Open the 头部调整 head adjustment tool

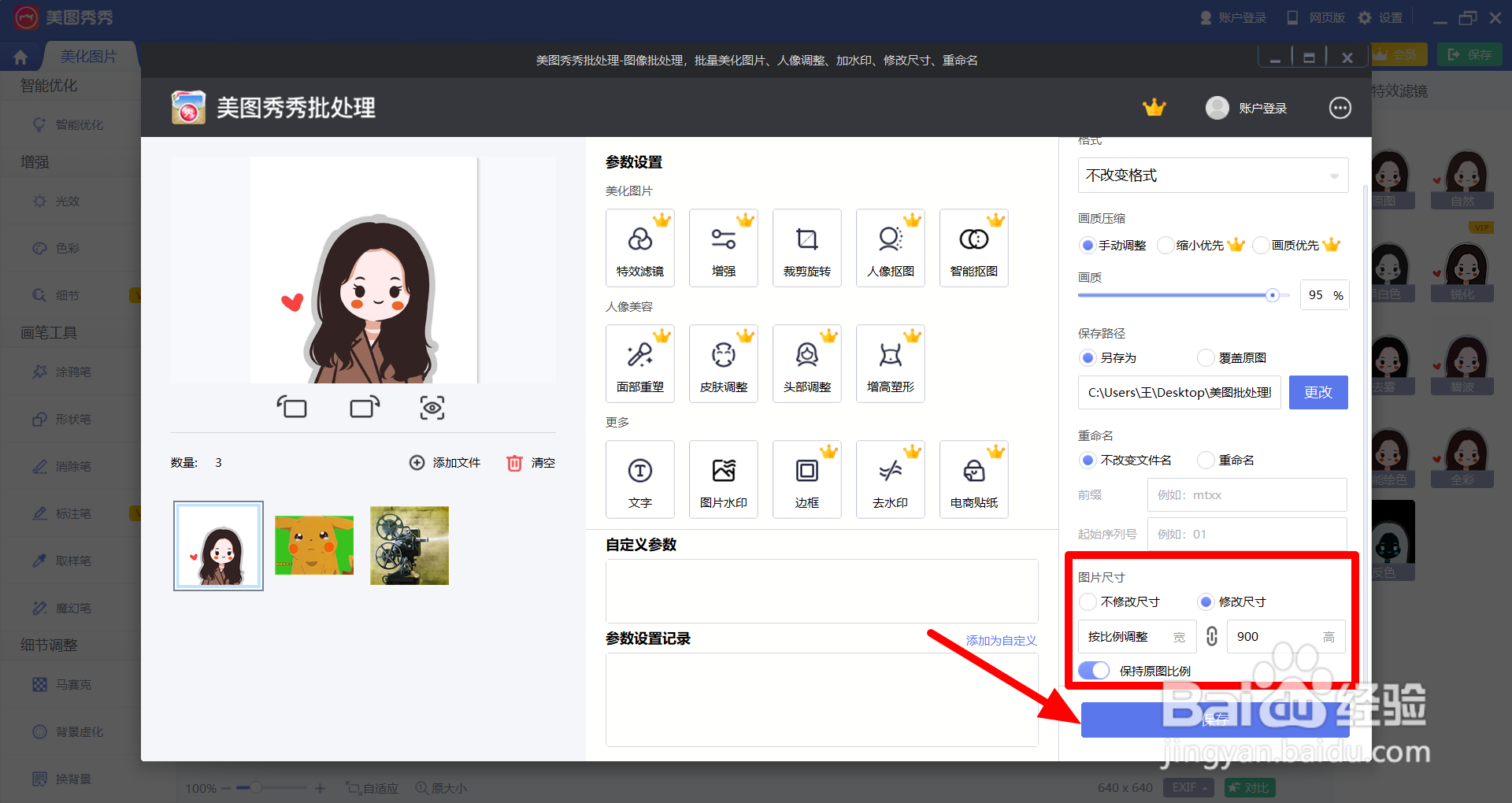pos(806,364)
